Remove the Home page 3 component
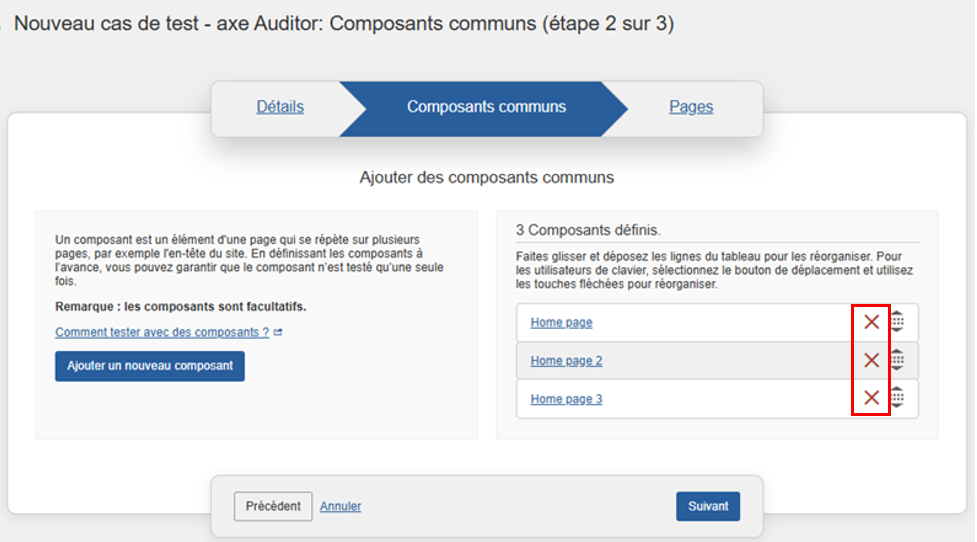Image resolution: width=977 pixels, height=542 pixels. (x=871, y=398)
